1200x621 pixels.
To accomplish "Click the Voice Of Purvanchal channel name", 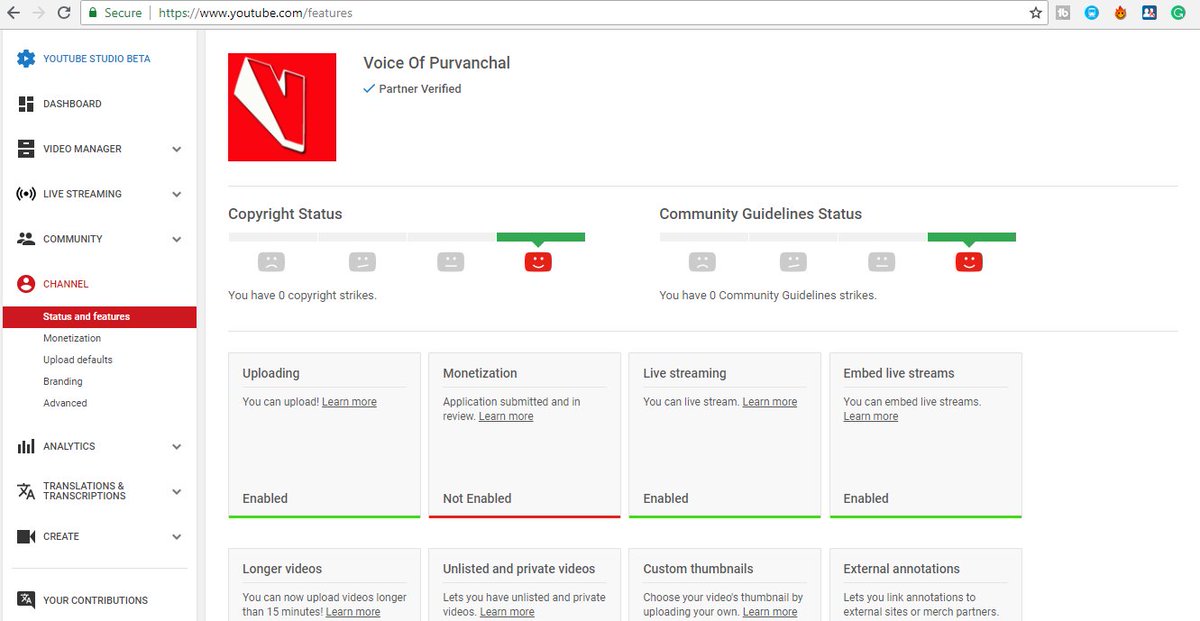I will pyautogui.click(x=437, y=63).
